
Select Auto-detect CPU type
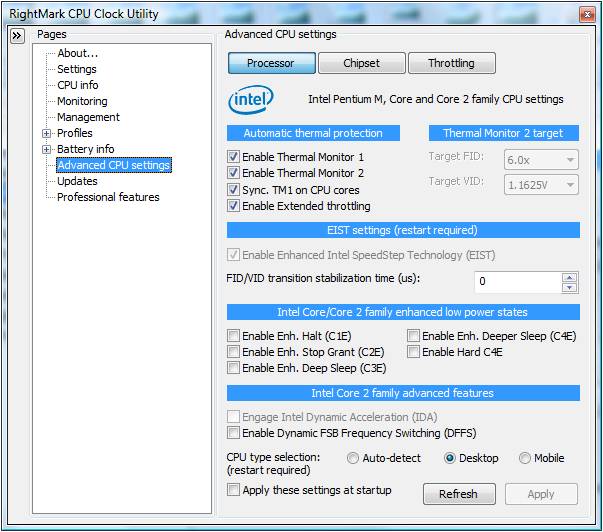pos(352,458)
